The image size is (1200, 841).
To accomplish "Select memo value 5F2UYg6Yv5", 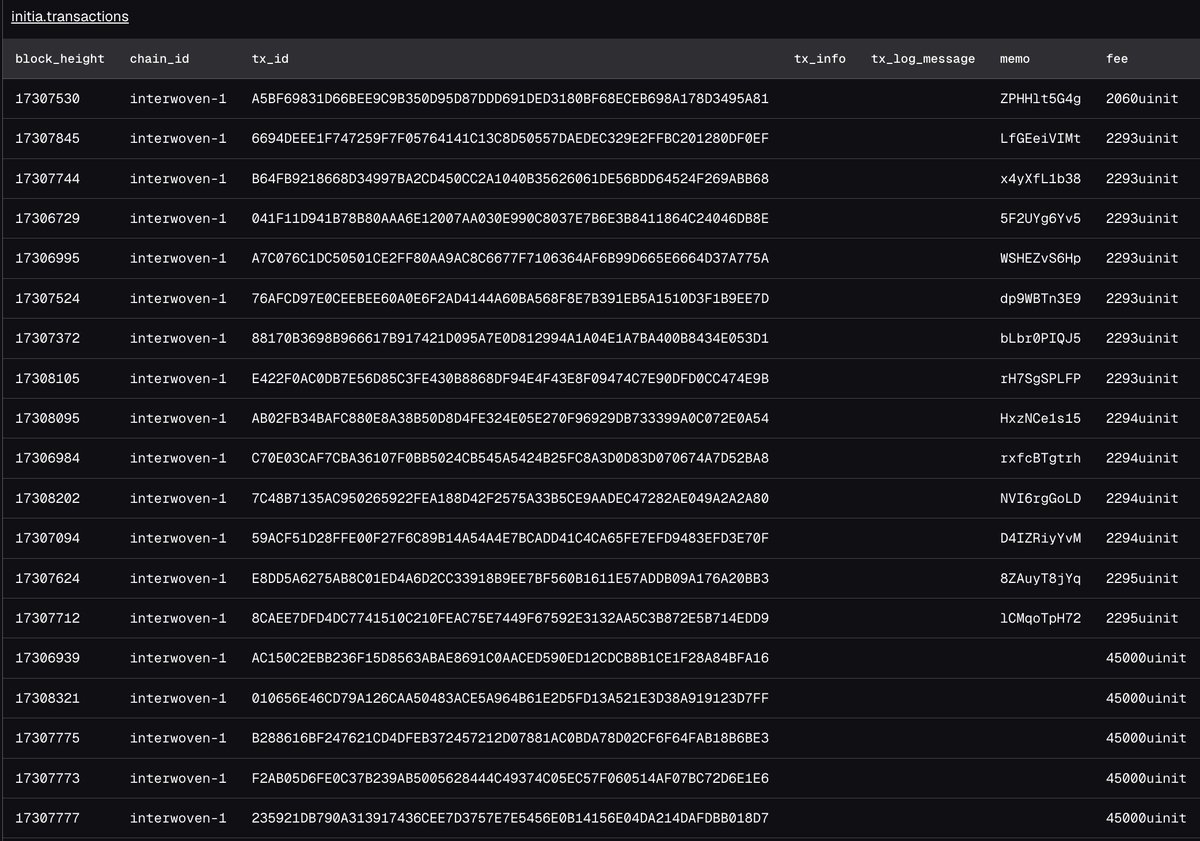I will tap(1040, 219).
